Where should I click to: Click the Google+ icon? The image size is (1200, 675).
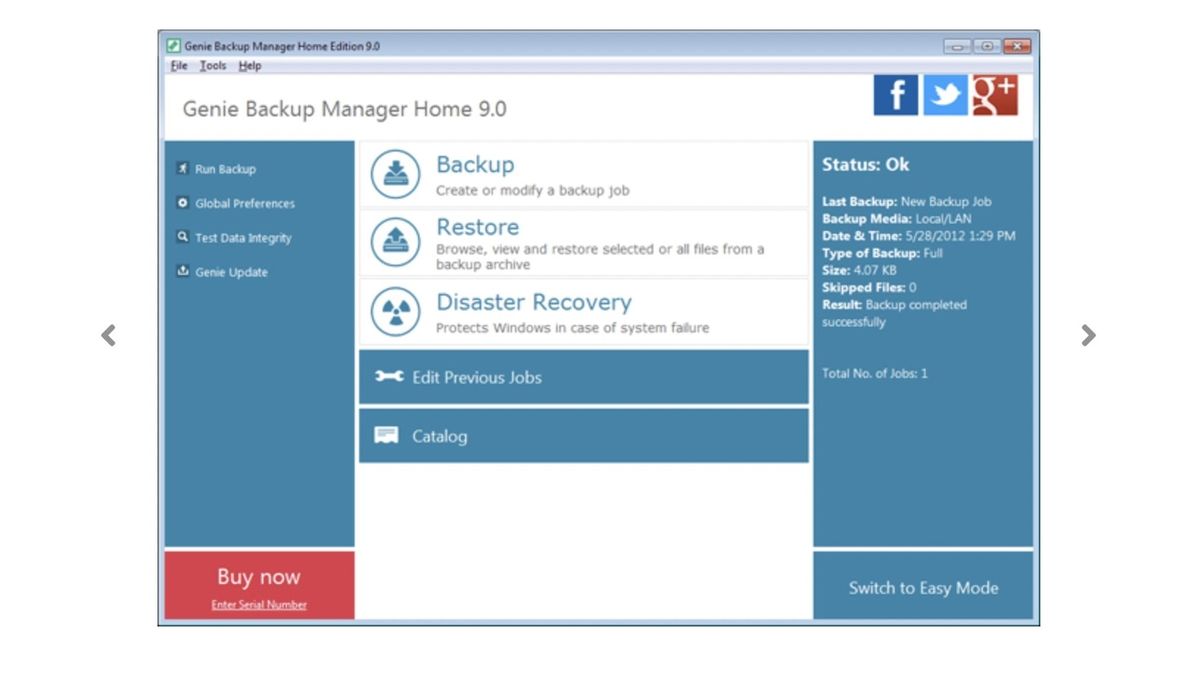tap(996, 95)
